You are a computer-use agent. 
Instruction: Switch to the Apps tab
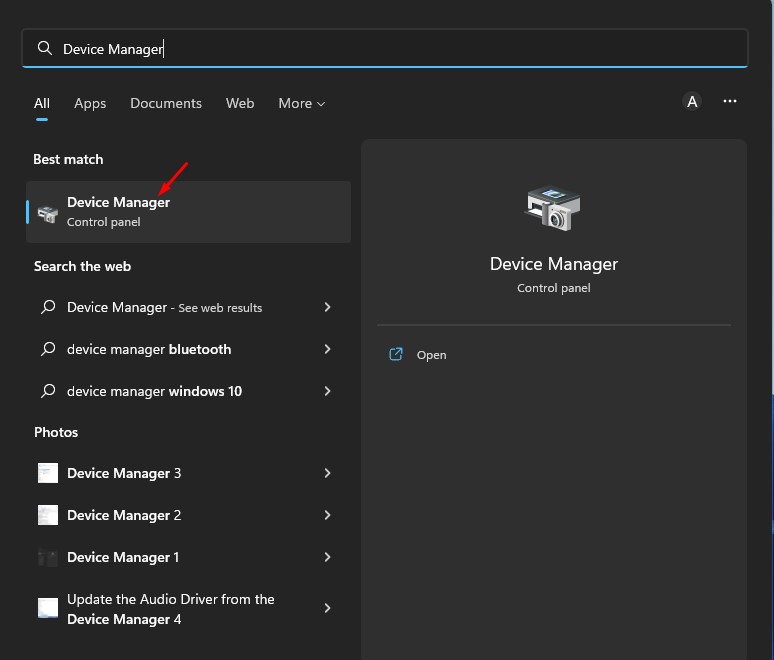90,104
